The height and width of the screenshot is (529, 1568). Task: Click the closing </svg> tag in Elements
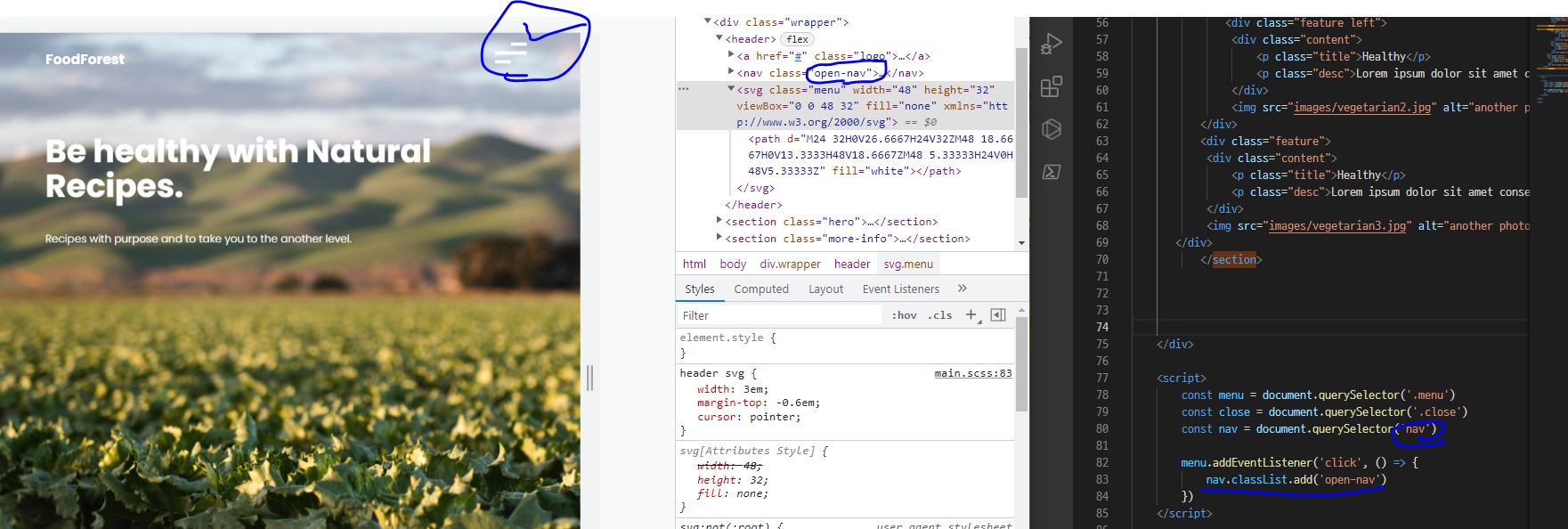(x=755, y=188)
